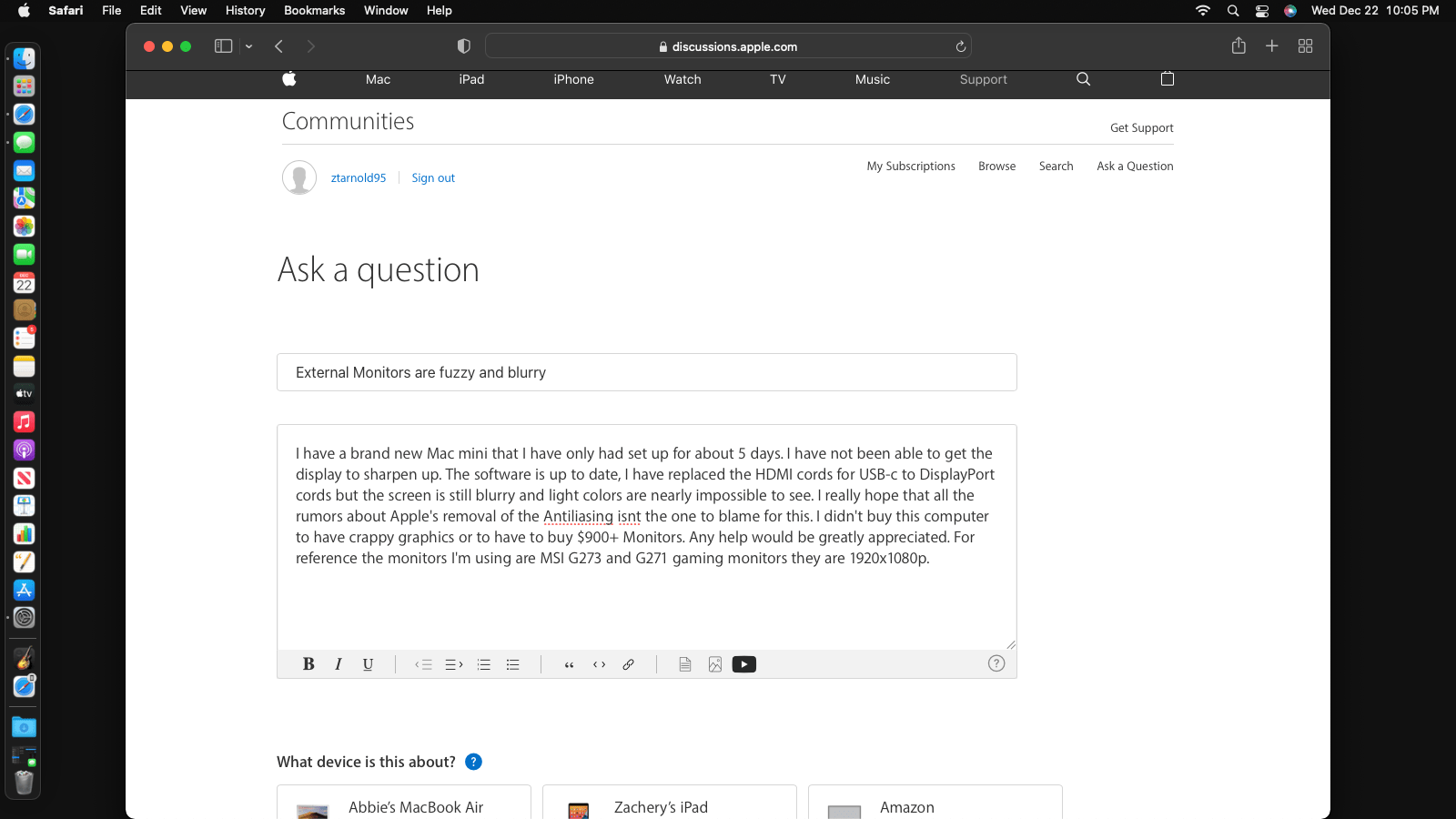Insert a hyperlink into the post
This screenshot has height=819, width=1456.
(628, 664)
